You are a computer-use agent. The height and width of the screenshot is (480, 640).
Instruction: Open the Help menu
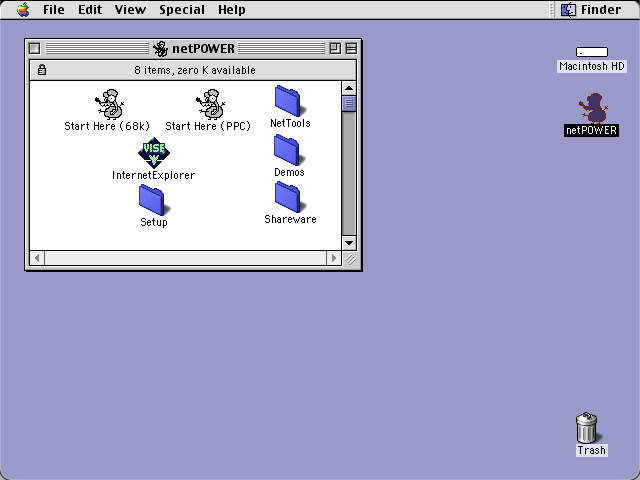[231, 9]
